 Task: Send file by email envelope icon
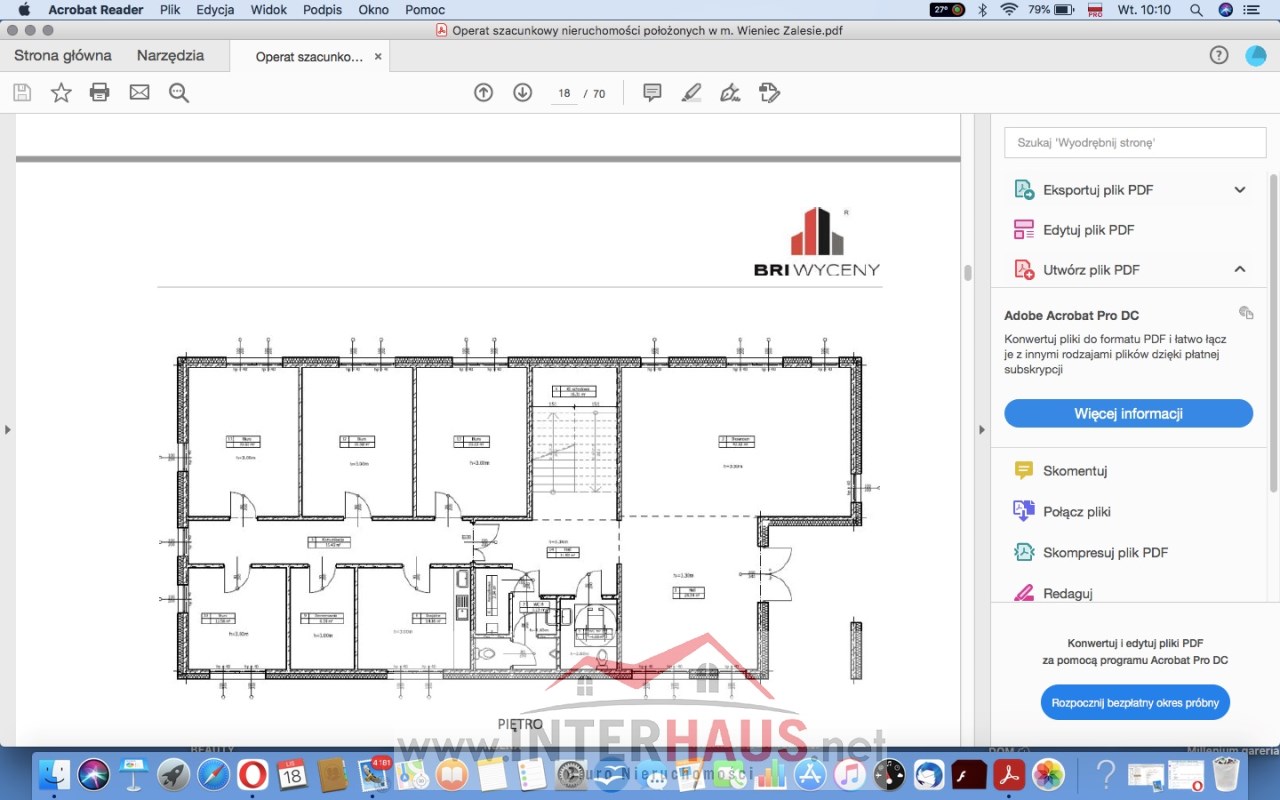[x=139, y=93]
